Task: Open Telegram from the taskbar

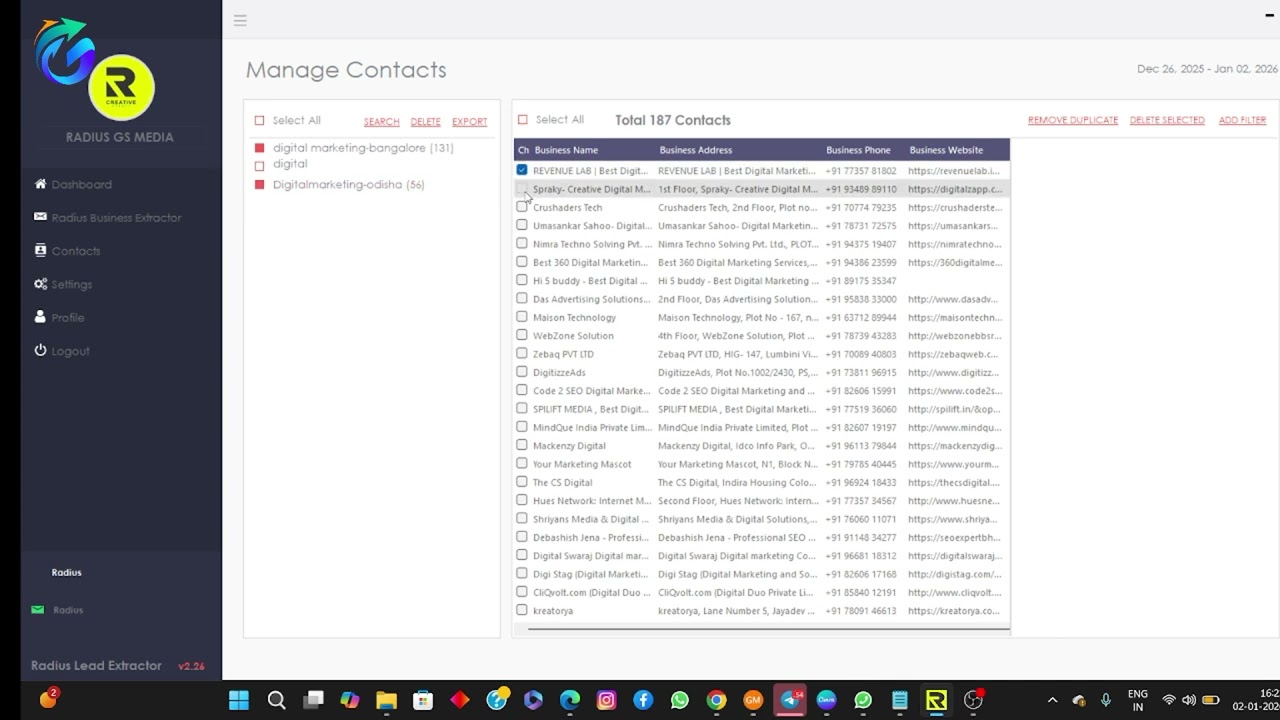Action: tap(790, 700)
